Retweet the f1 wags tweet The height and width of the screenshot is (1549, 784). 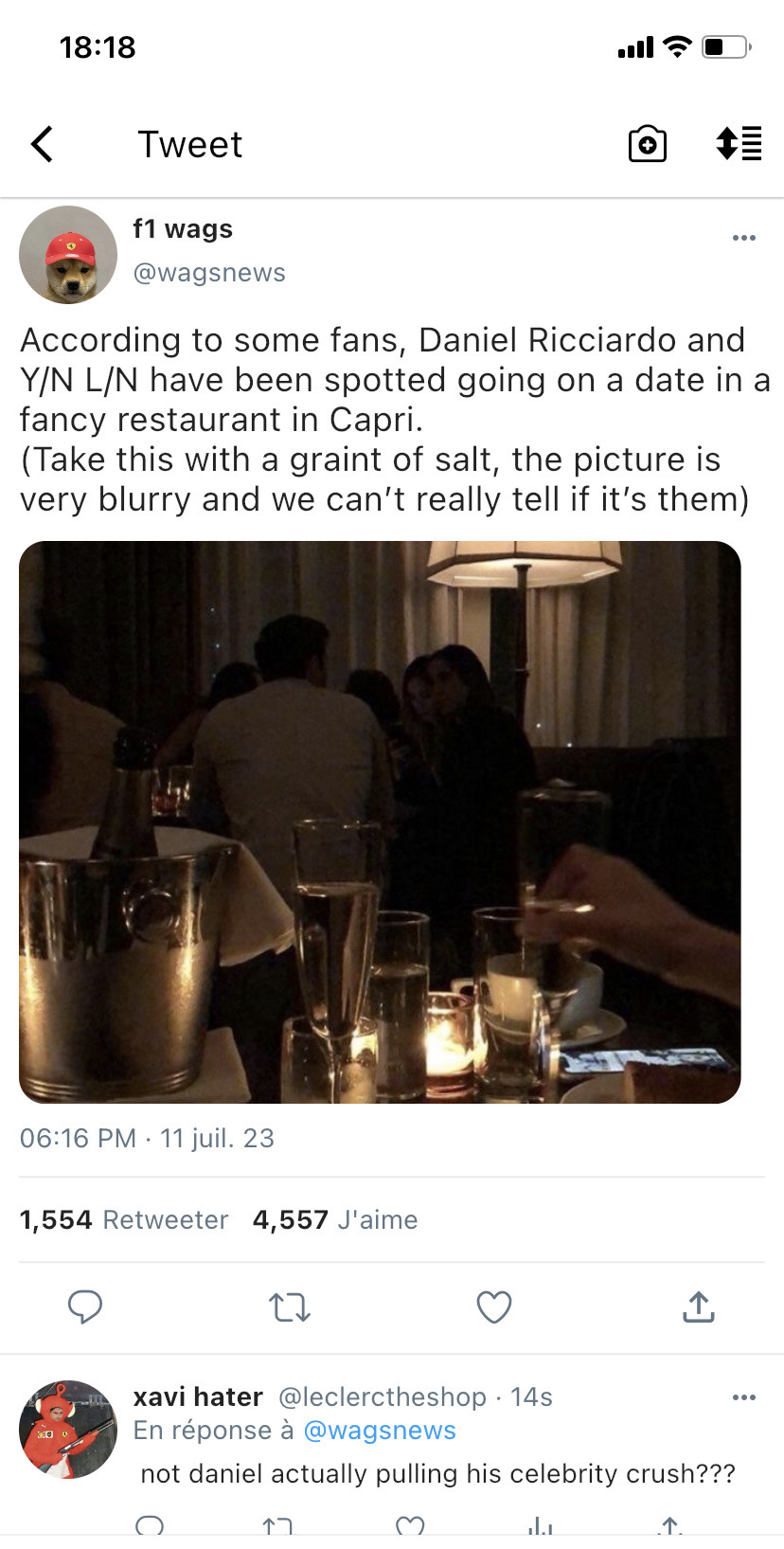[x=290, y=1307]
